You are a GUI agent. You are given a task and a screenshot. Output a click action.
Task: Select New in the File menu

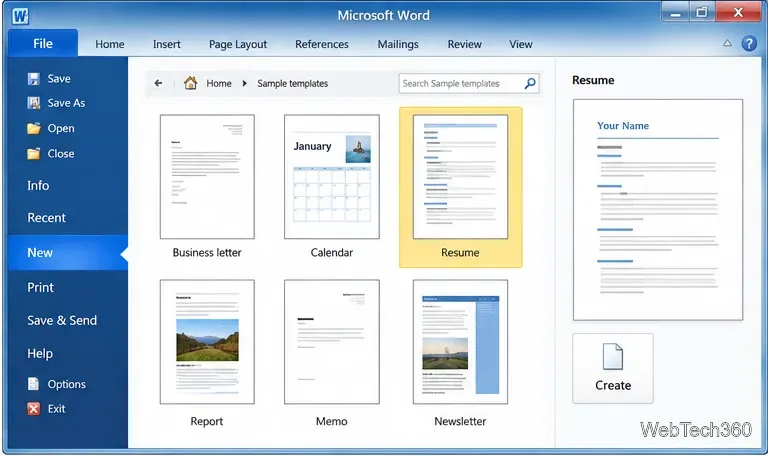68,253
